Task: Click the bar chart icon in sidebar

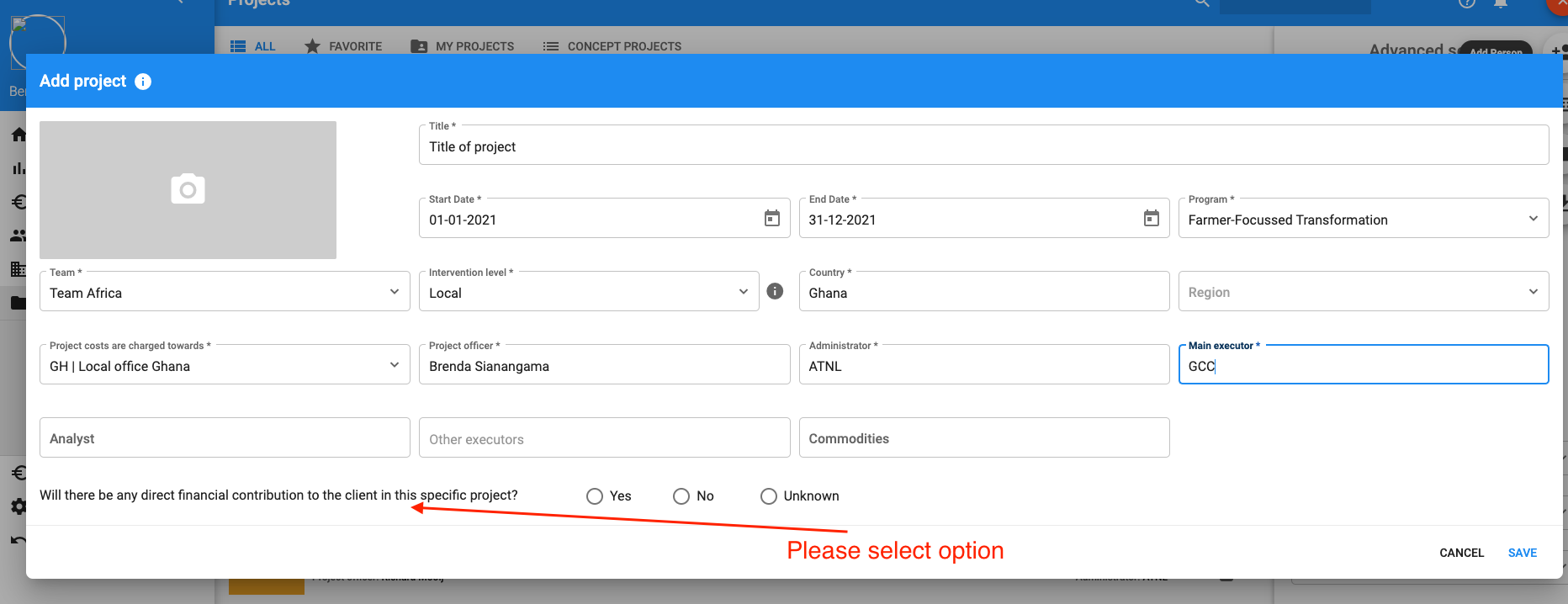Action: pos(19,168)
